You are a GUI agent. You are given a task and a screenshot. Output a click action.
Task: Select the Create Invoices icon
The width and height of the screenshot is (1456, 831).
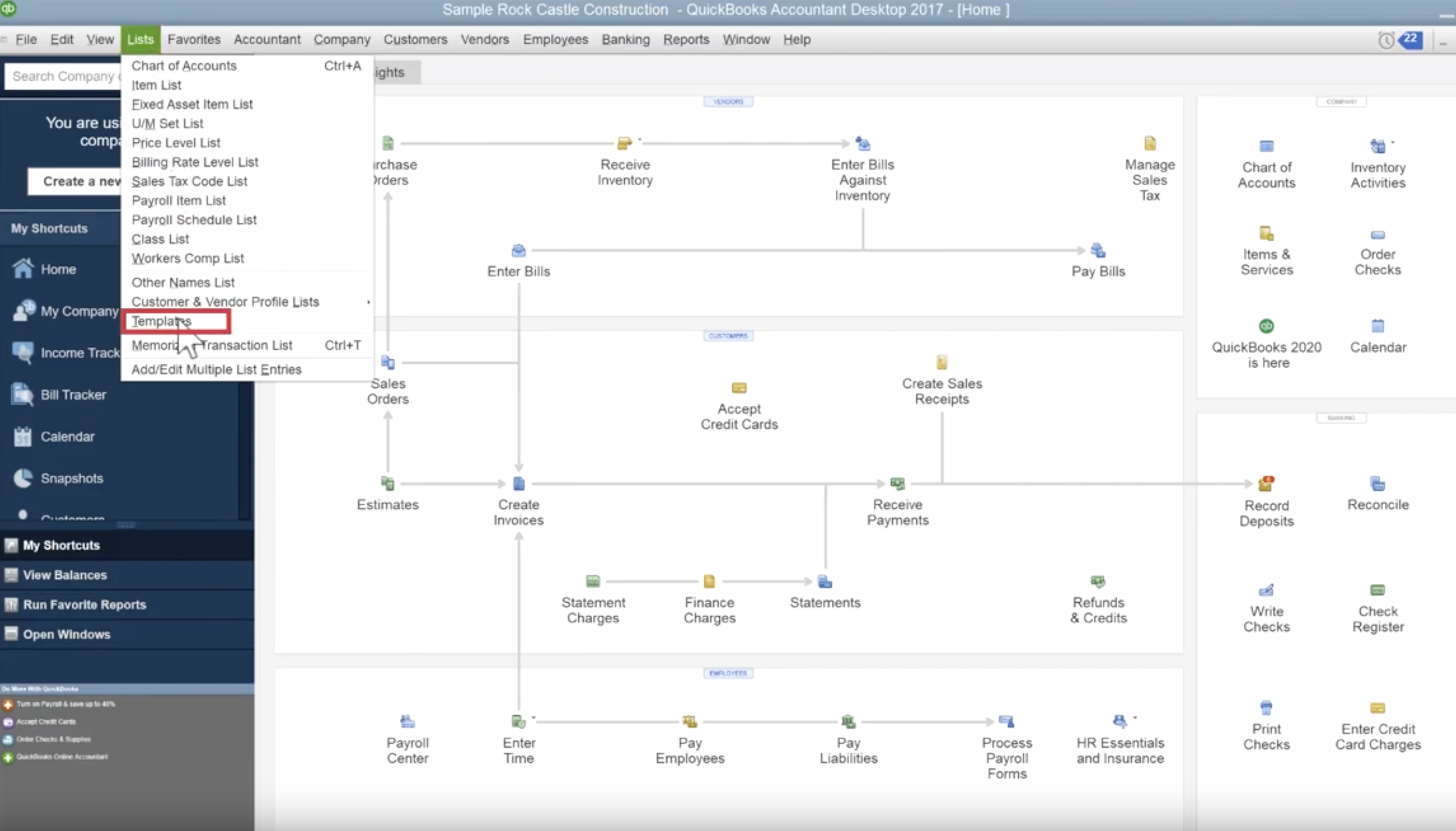click(518, 484)
